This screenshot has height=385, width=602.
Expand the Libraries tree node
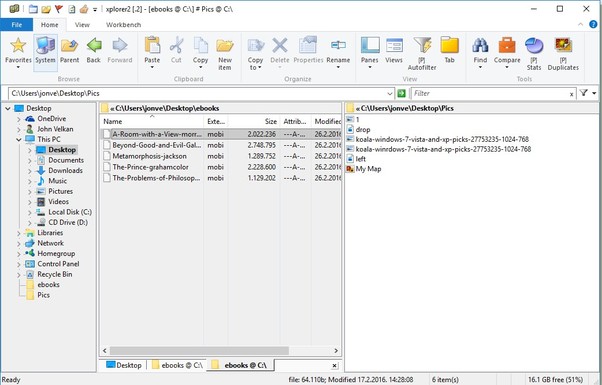point(18,233)
